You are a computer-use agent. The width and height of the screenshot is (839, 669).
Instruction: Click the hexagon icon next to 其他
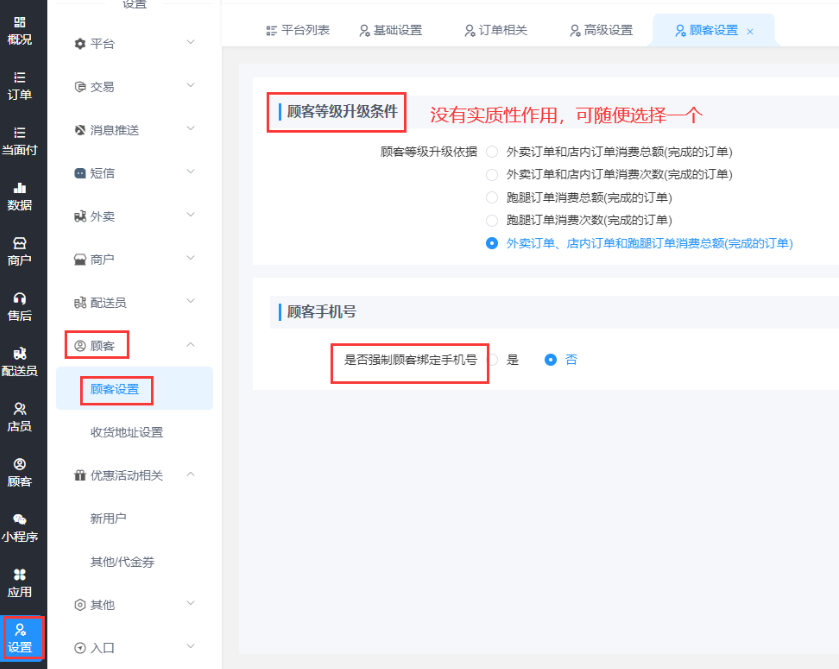(x=80, y=605)
